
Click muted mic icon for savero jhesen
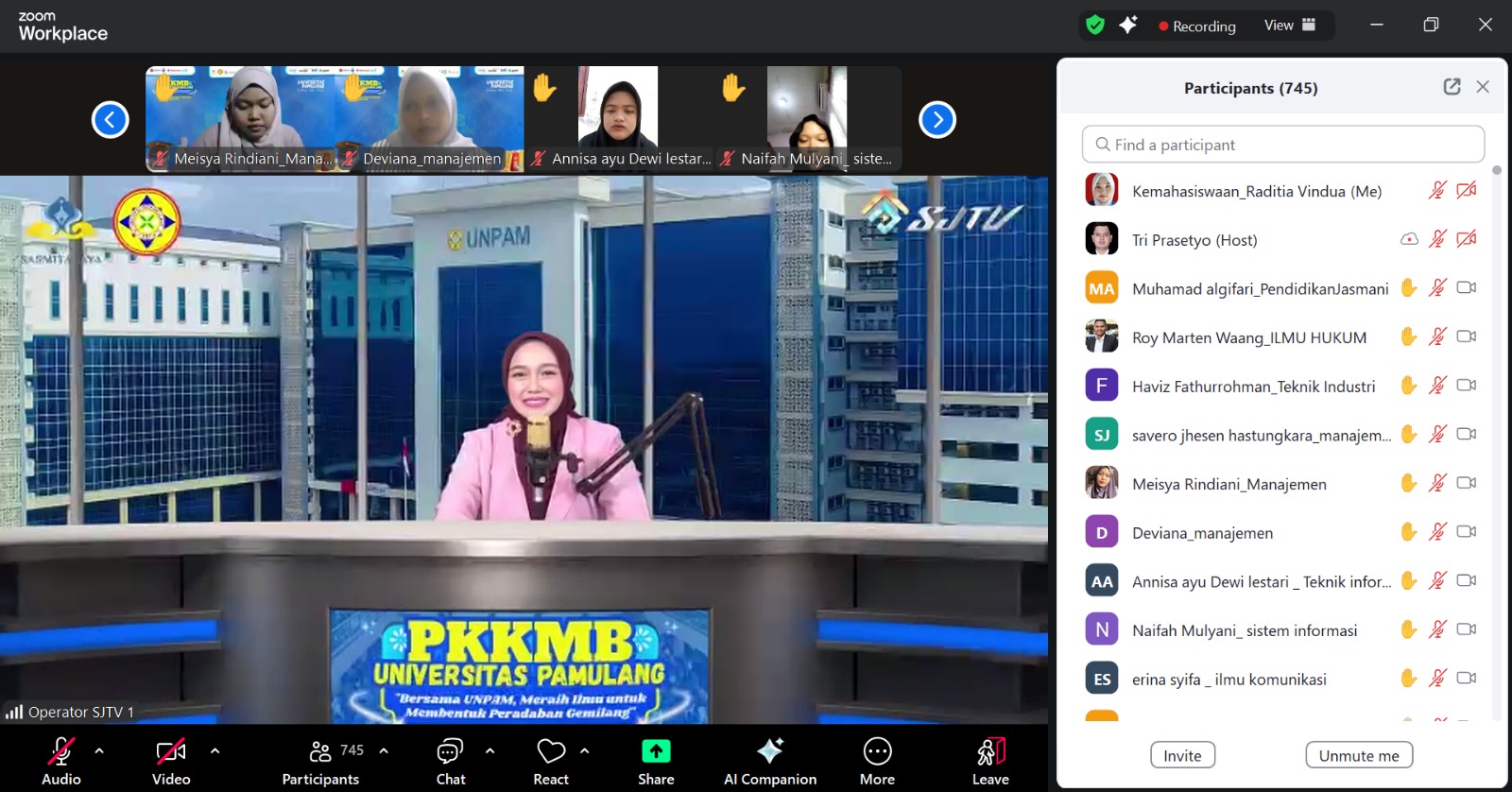pos(1437,434)
